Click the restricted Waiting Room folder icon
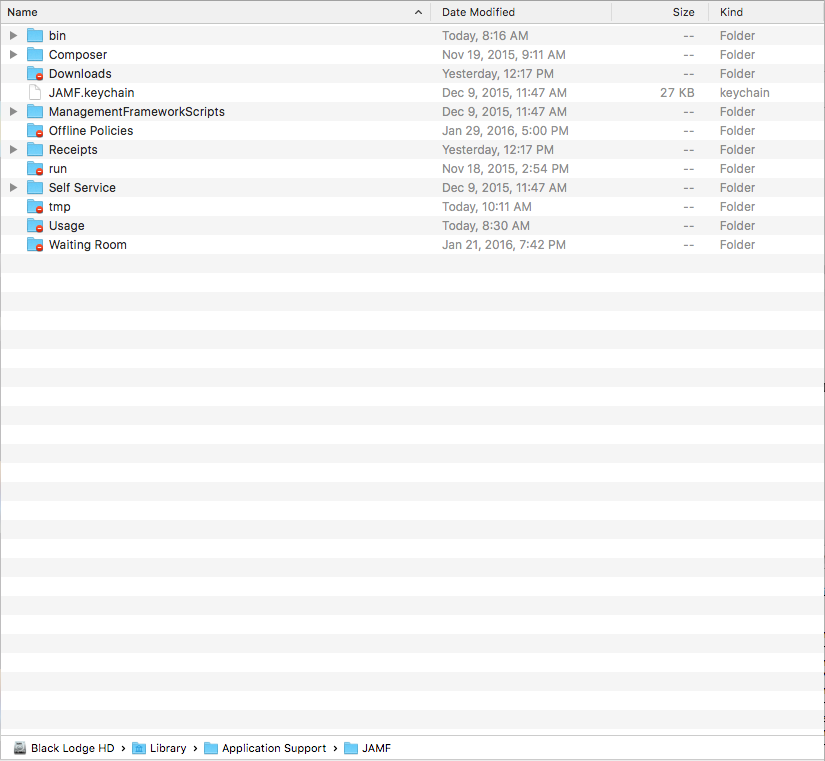Image resolution: width=825 pixels, height=761 pixels. pyautogui.click(x=35, y=245)
